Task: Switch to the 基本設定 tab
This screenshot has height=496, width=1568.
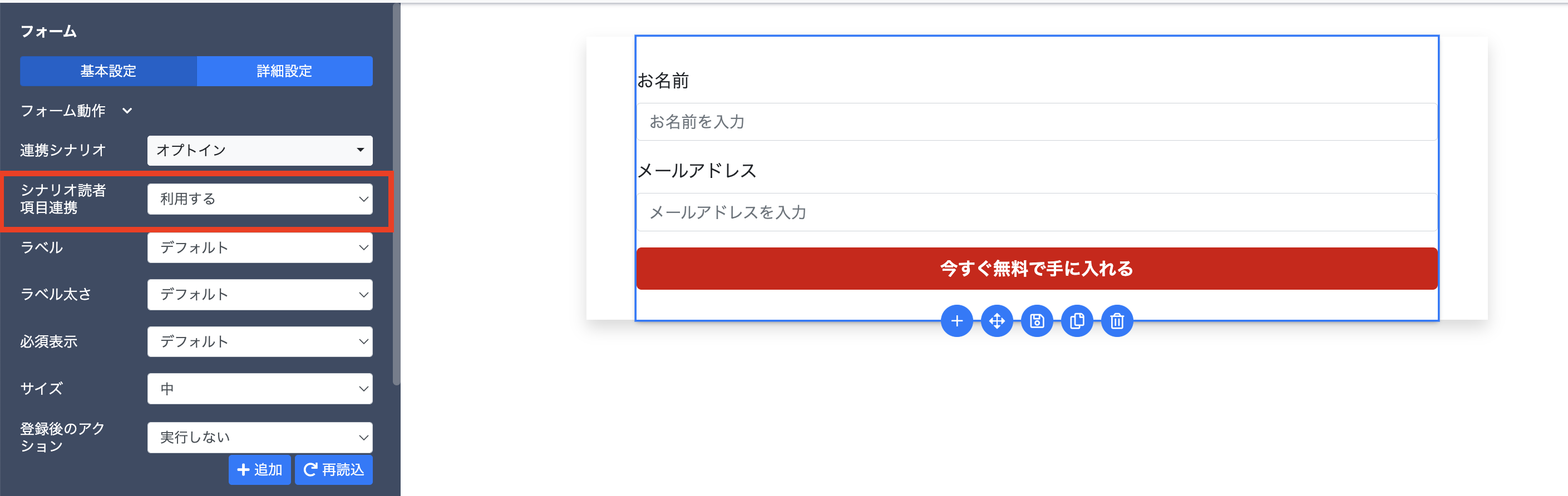Action: [x=109, y=71]
